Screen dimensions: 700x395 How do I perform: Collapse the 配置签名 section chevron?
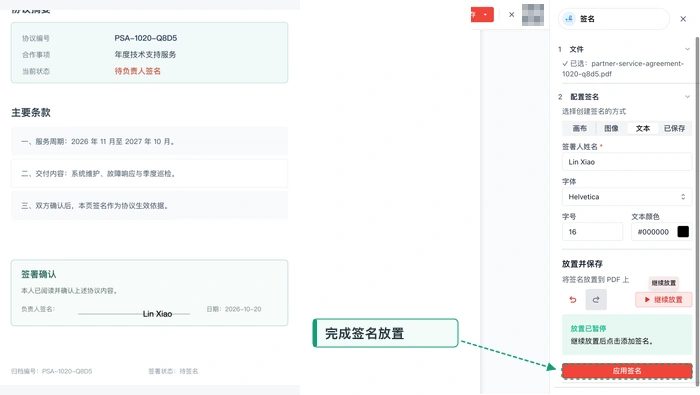click(x=687, y=96)
